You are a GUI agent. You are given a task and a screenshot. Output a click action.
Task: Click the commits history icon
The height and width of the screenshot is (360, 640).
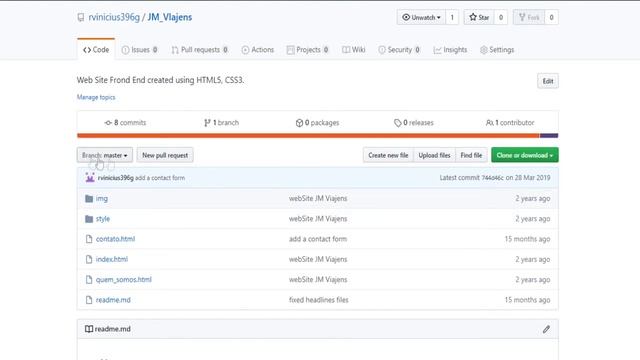[x=108, y=123]
